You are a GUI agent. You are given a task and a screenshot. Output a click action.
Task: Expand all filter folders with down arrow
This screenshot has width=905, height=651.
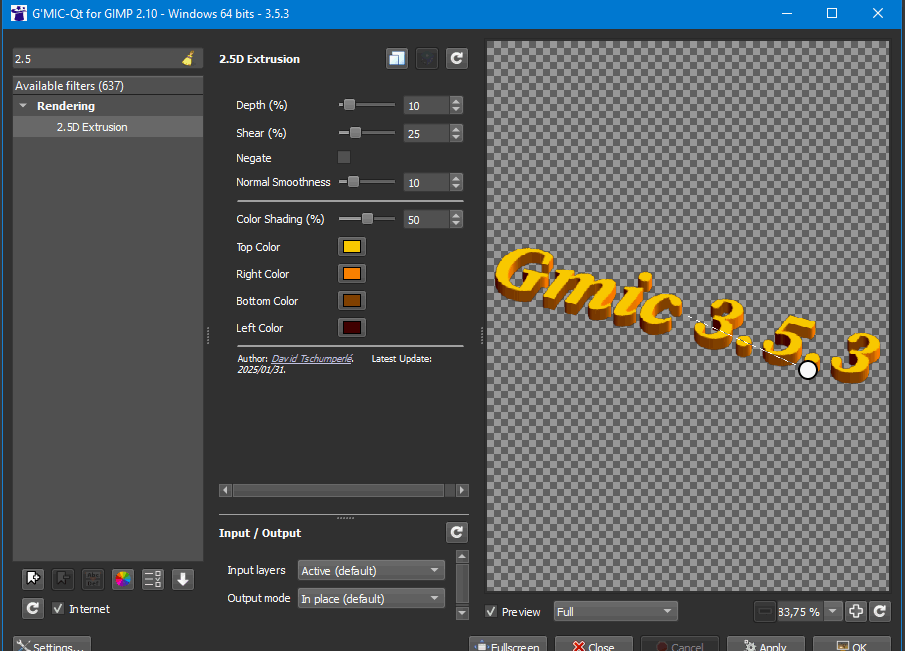183,579
